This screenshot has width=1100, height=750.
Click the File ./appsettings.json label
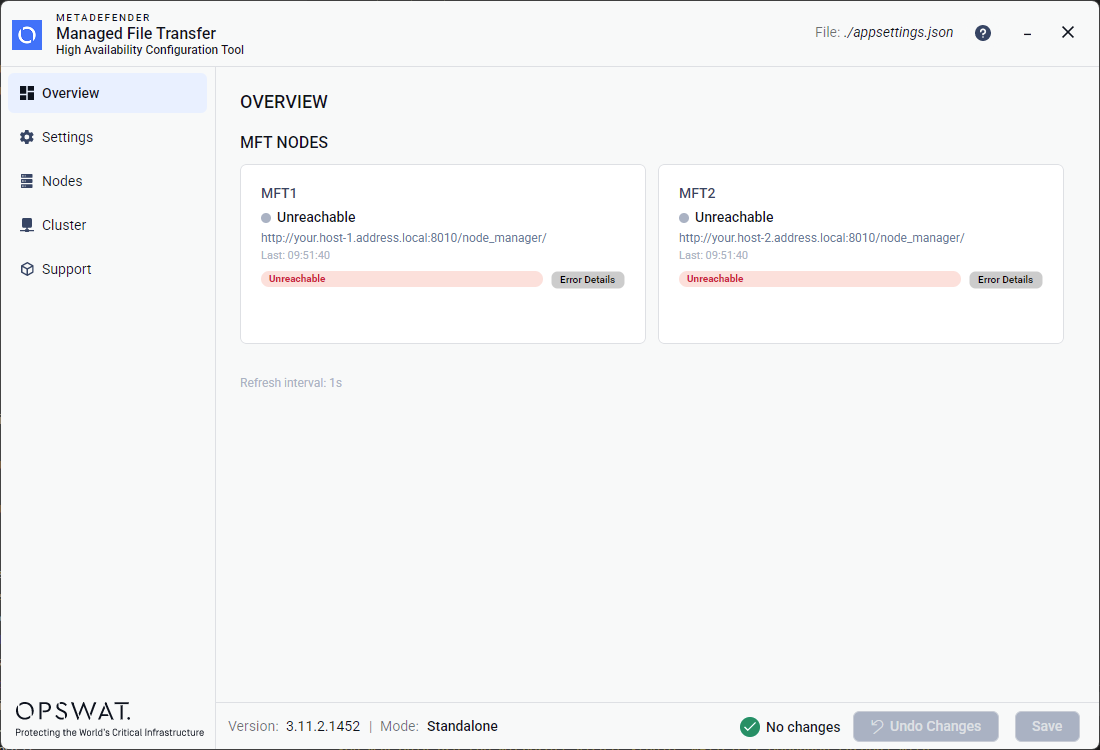point(884,32)
